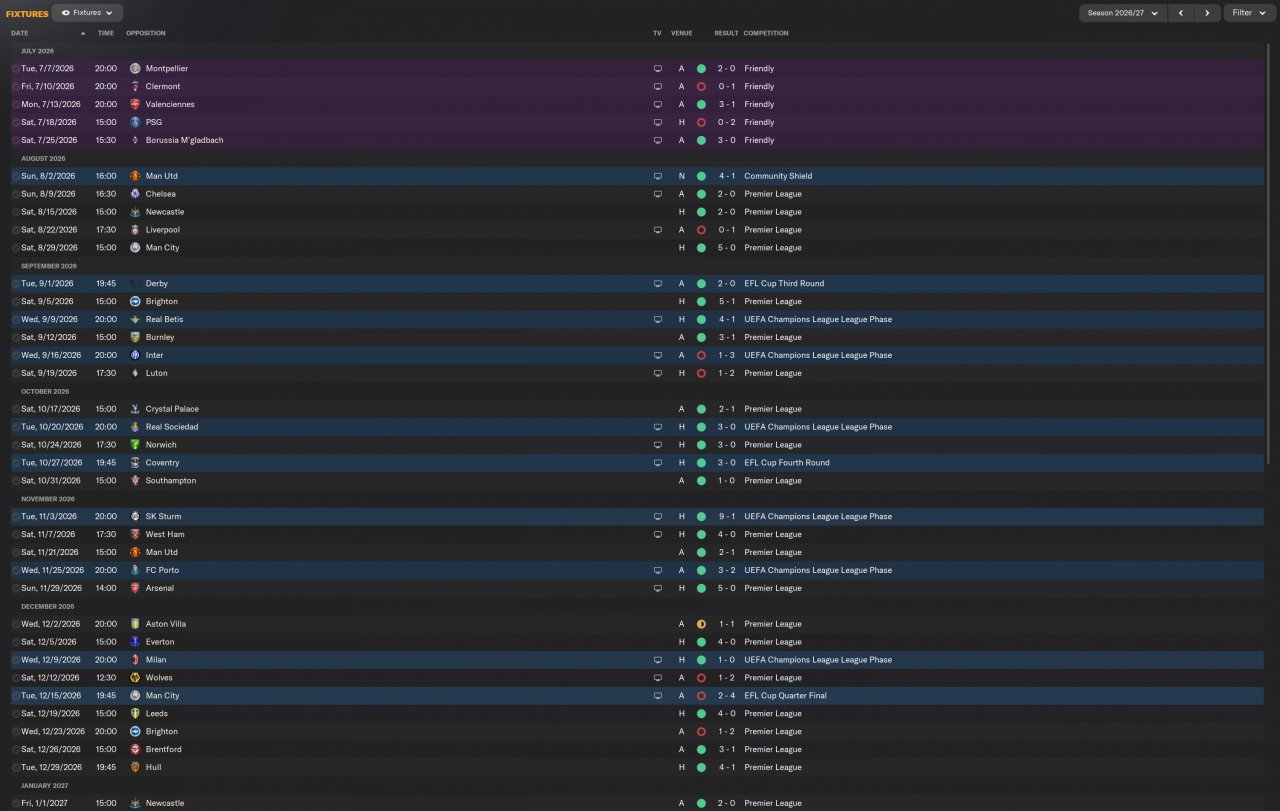This screenshot has width=1280, height=811.
Task: Click the red loss indicator on the Clermont row
Action: pos(701,87)
